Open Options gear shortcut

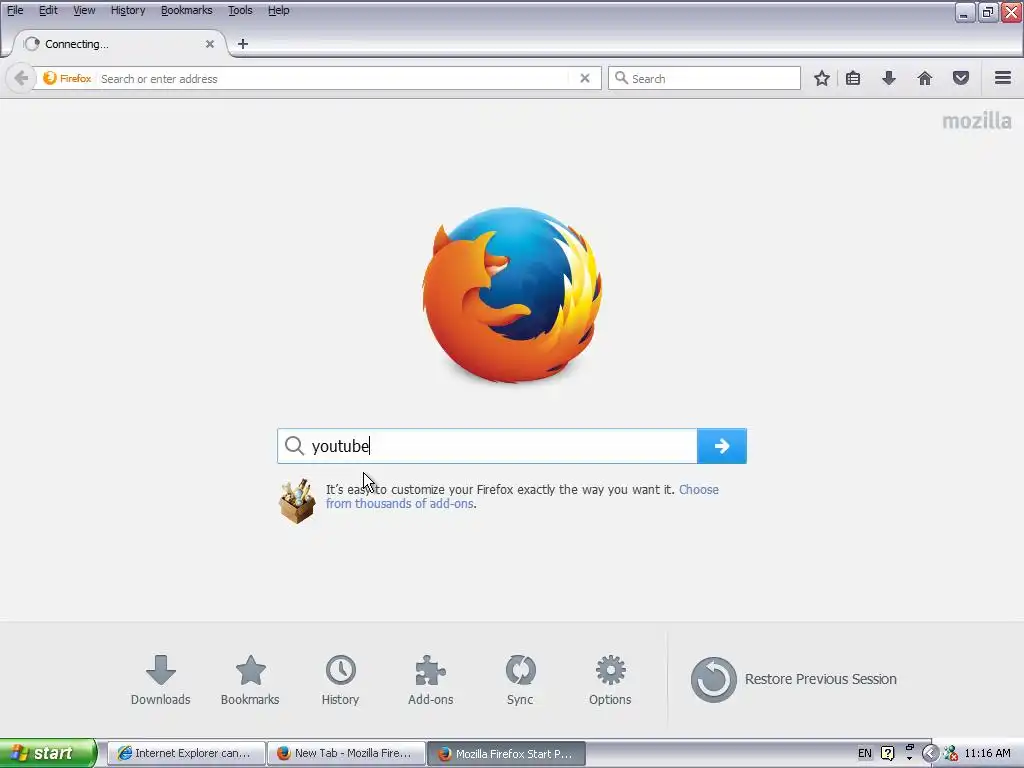point(610,680)
